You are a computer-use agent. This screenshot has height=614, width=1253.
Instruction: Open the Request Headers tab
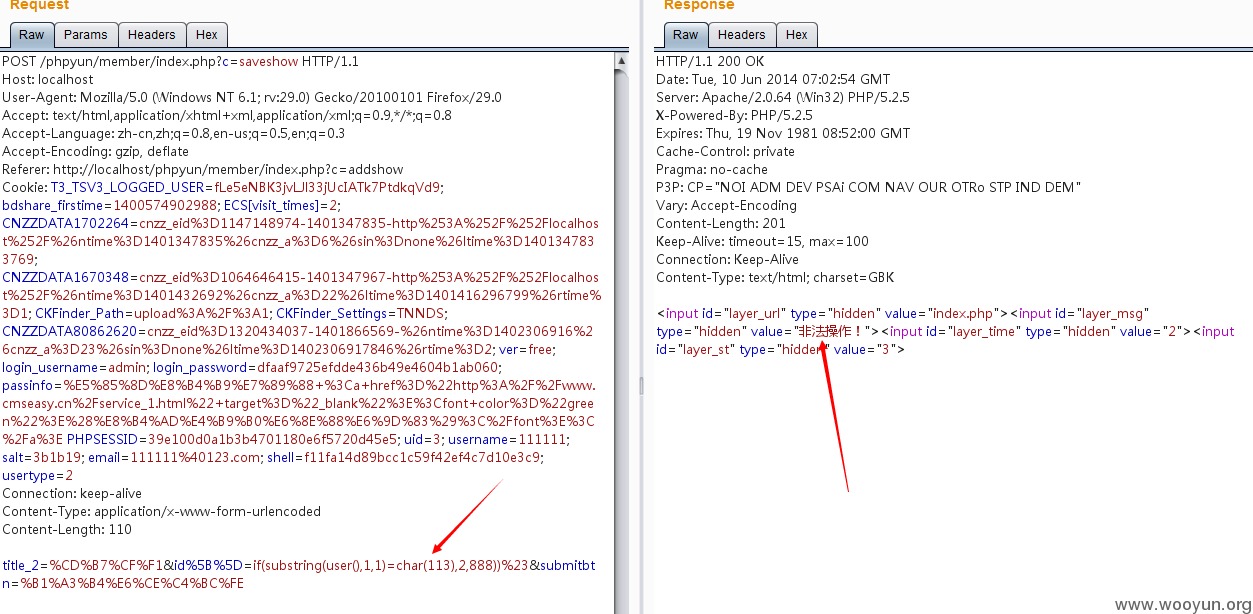[151, 35]
